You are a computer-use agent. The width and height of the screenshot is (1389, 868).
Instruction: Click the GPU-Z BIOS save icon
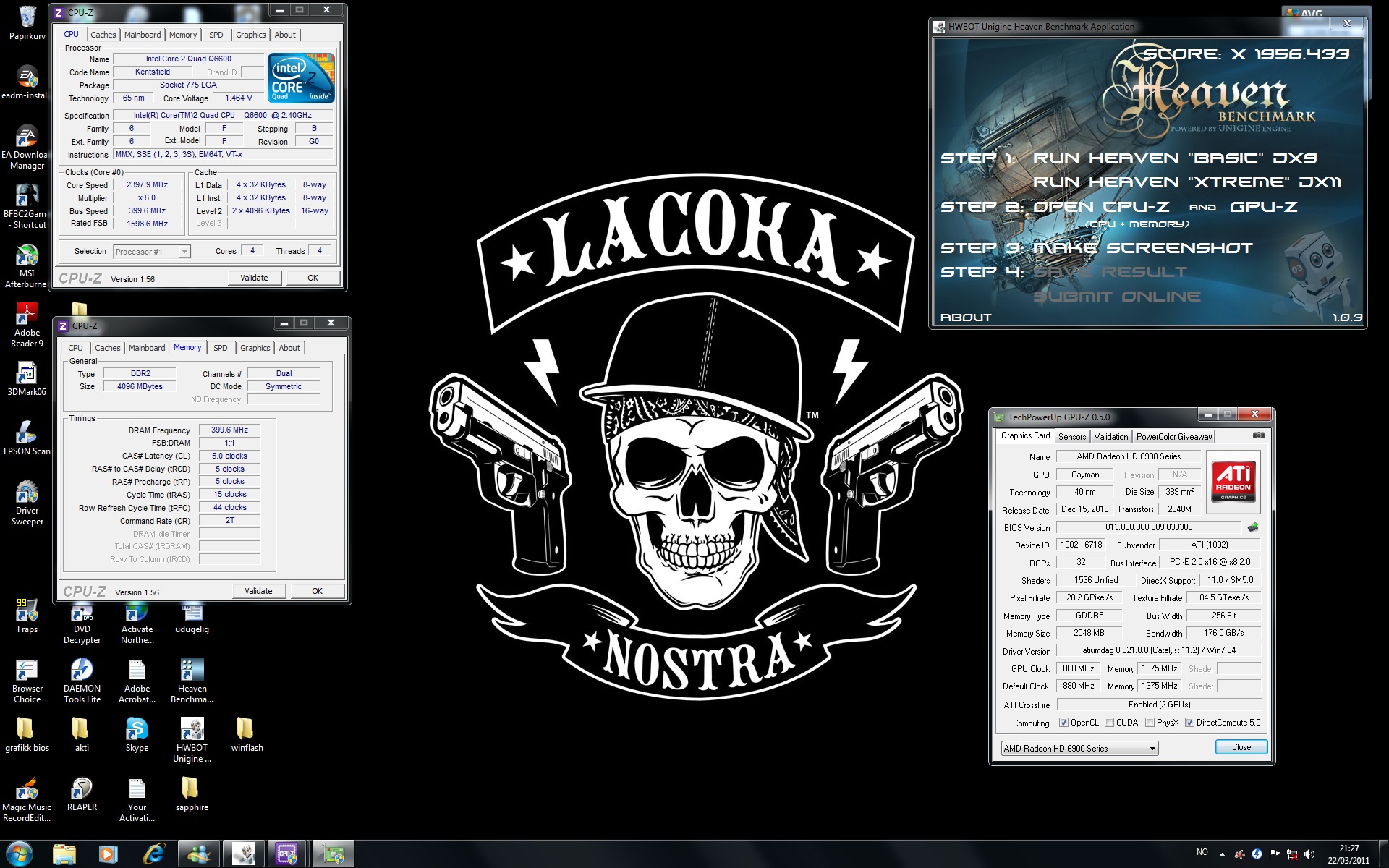click(1253, 527)
